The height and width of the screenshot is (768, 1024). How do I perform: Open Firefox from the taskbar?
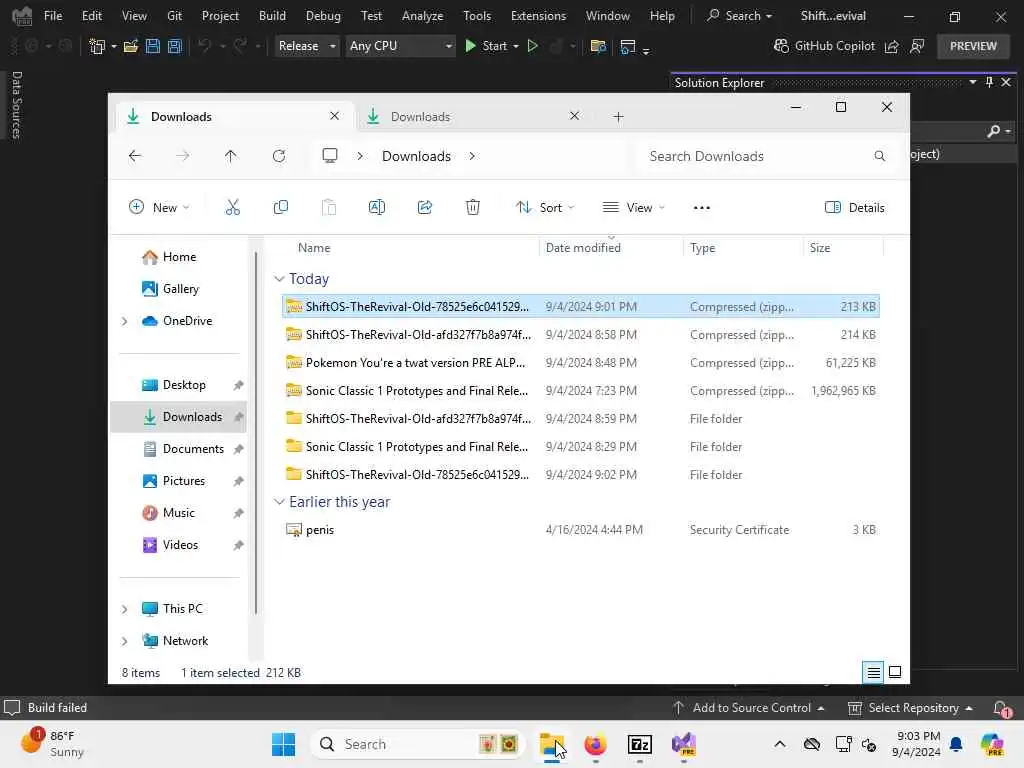[x=595, y=744]
